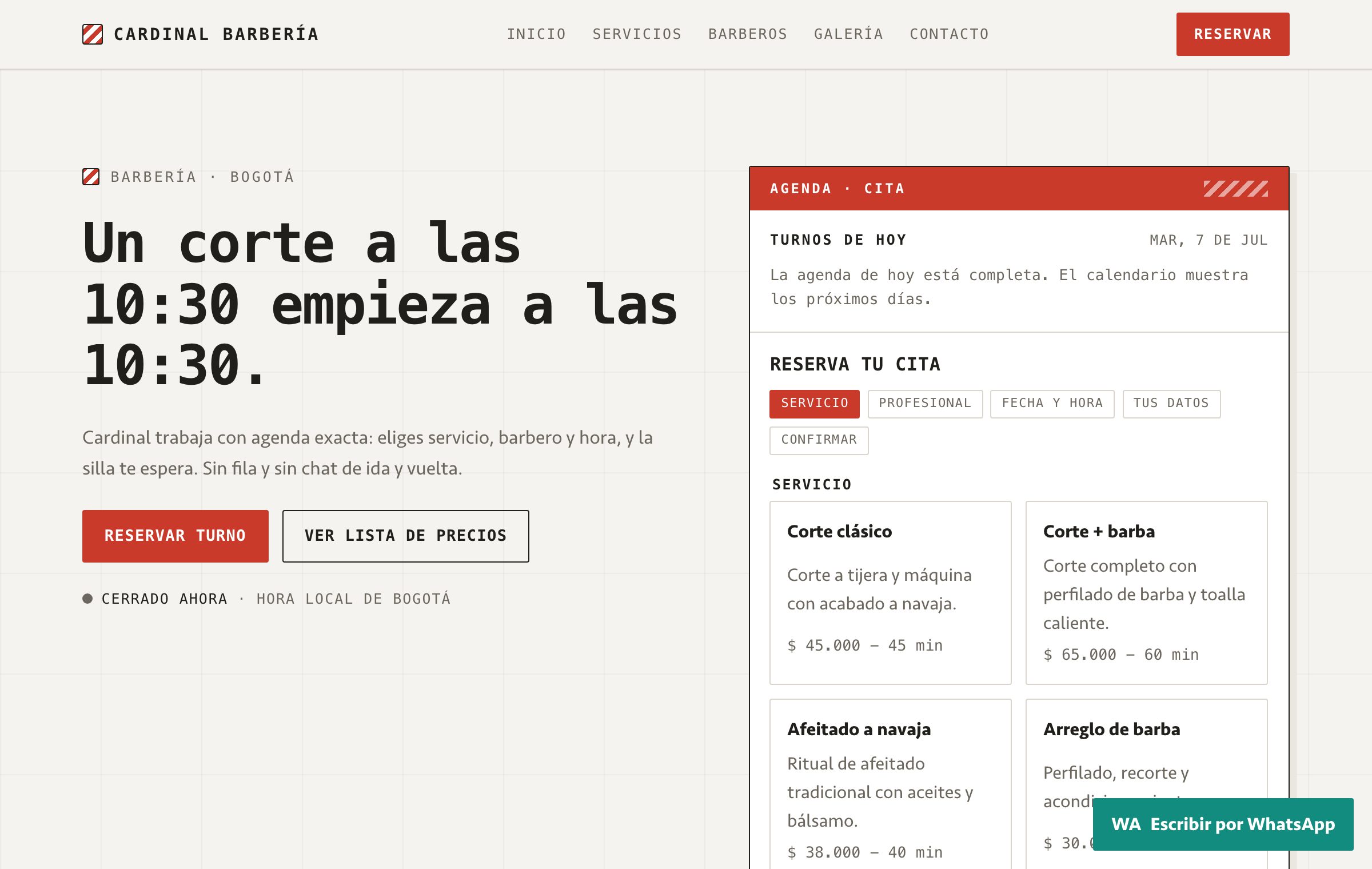Screen dimensions: 1372x869
Task: Click the RESERVA TU CITA heading
Action: [855, 364]
